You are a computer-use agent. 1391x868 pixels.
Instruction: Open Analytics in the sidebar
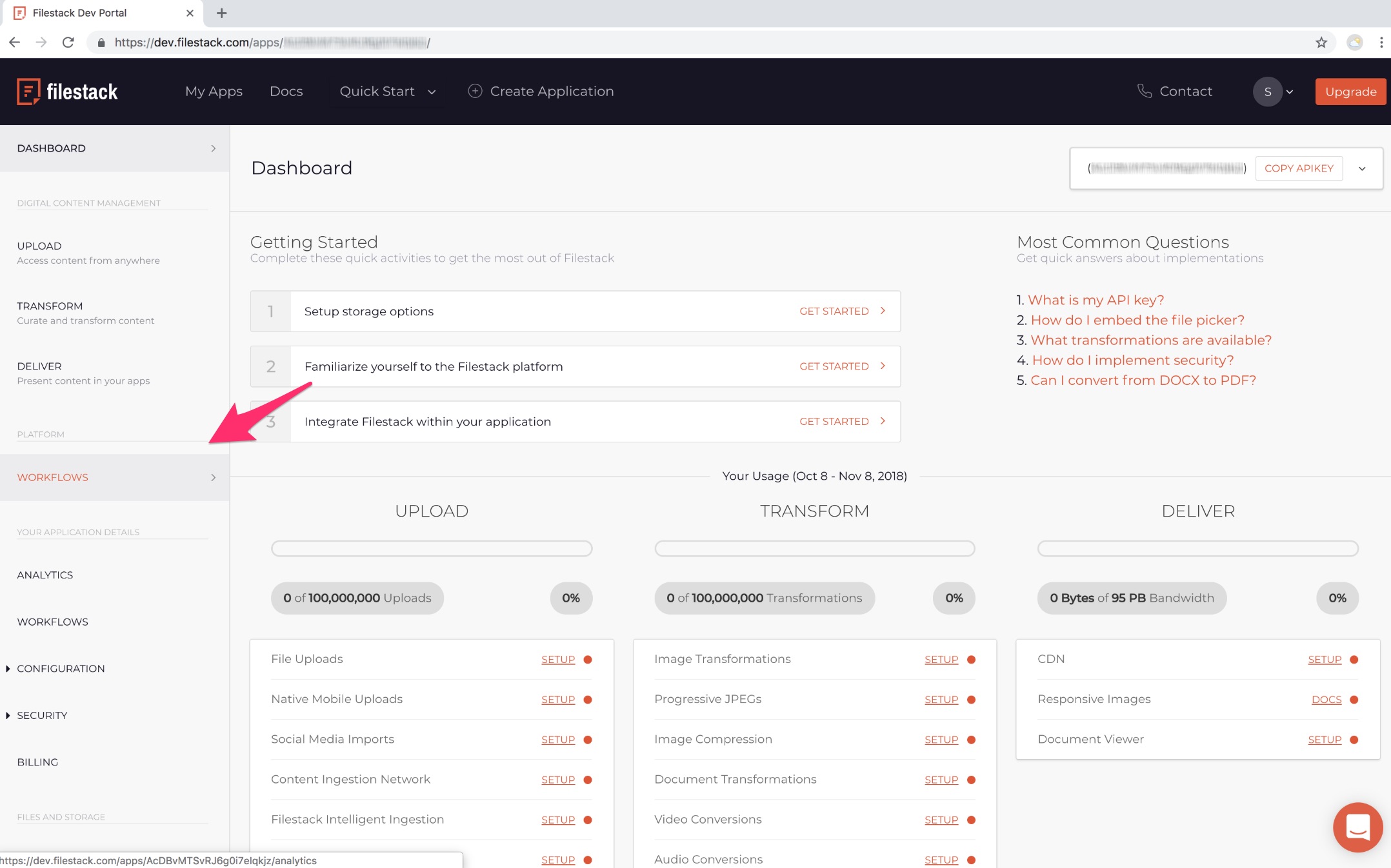tap(45, 575)
